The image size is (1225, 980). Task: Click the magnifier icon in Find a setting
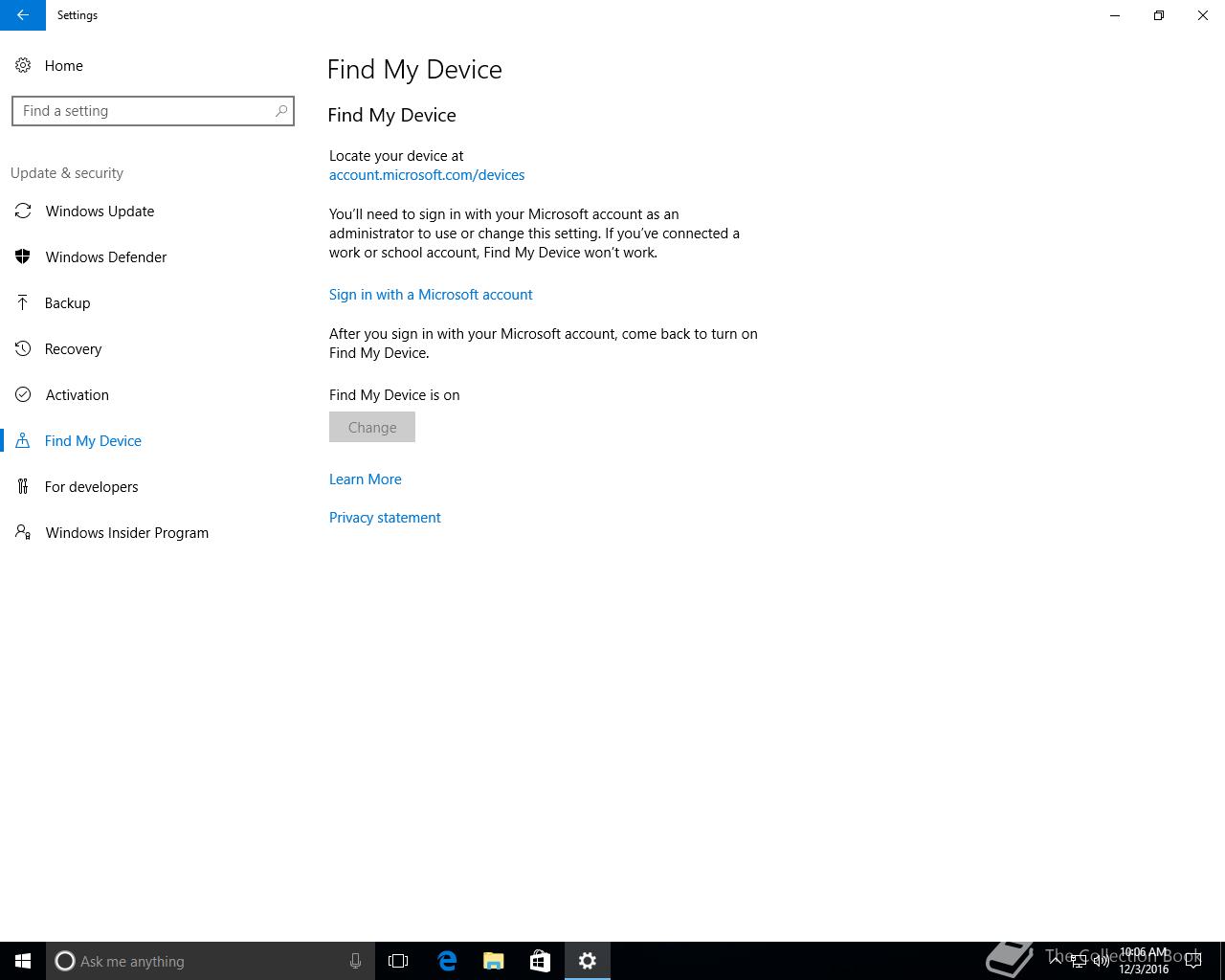(281, 111)
